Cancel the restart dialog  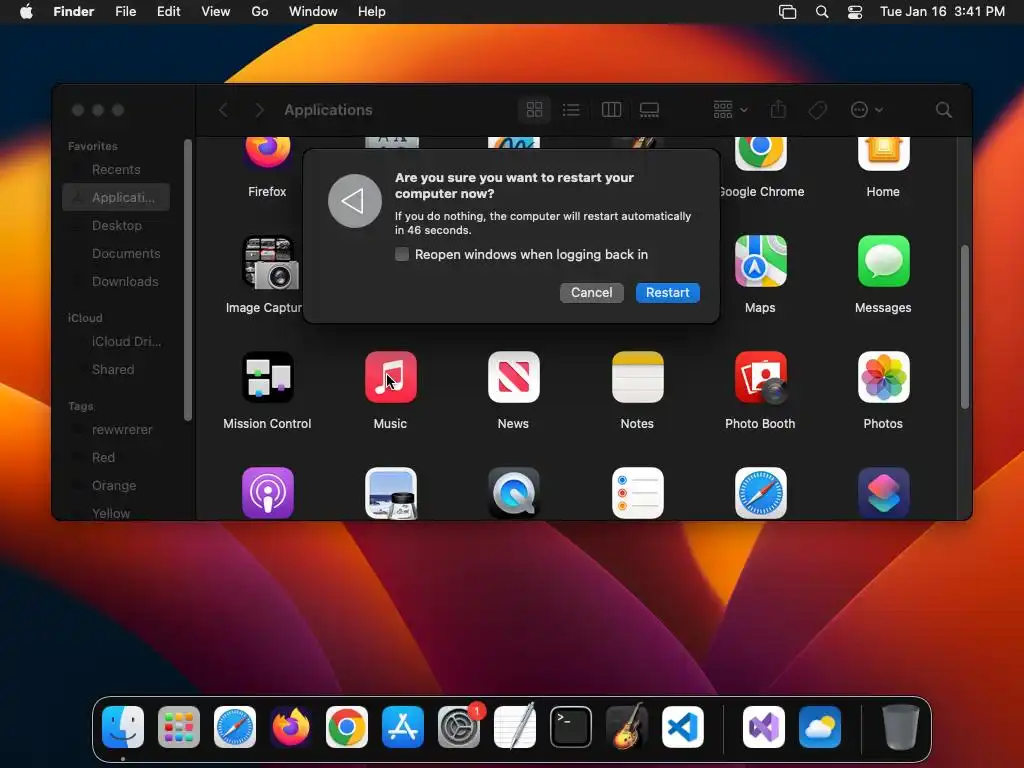pyautogui.click(x=592, y=293)
